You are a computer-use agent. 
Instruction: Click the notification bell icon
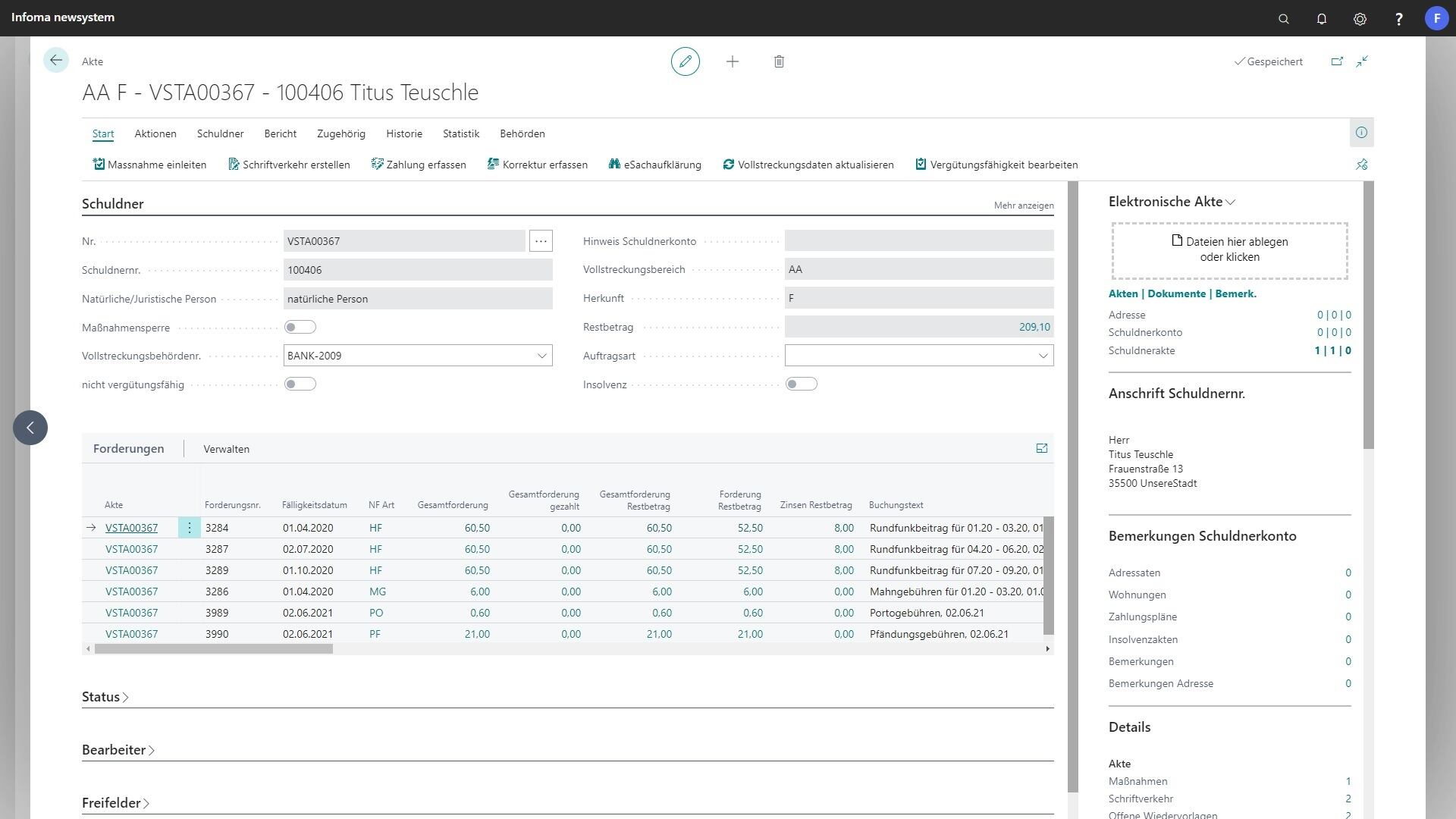[x=1321, y=18]
